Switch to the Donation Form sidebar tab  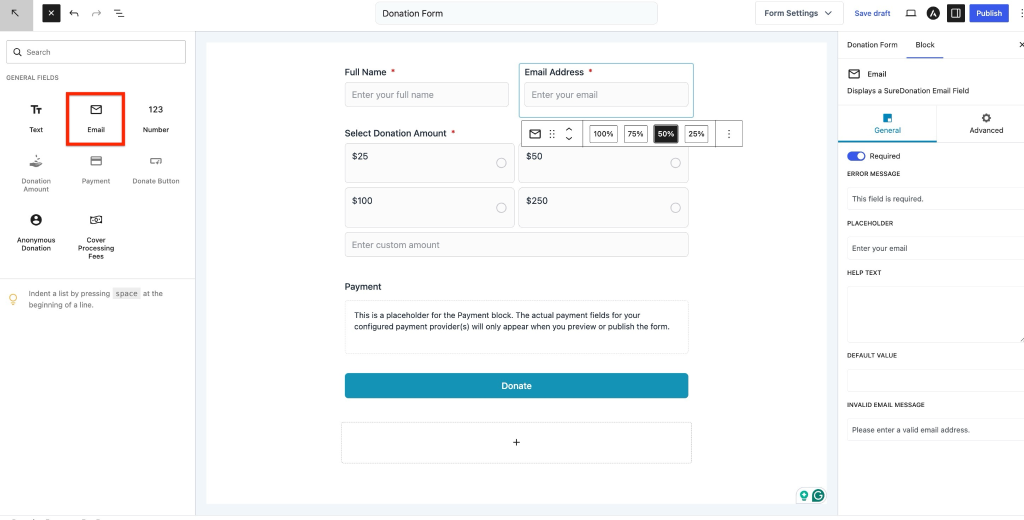pyautogui.click(x=872, y=45)
